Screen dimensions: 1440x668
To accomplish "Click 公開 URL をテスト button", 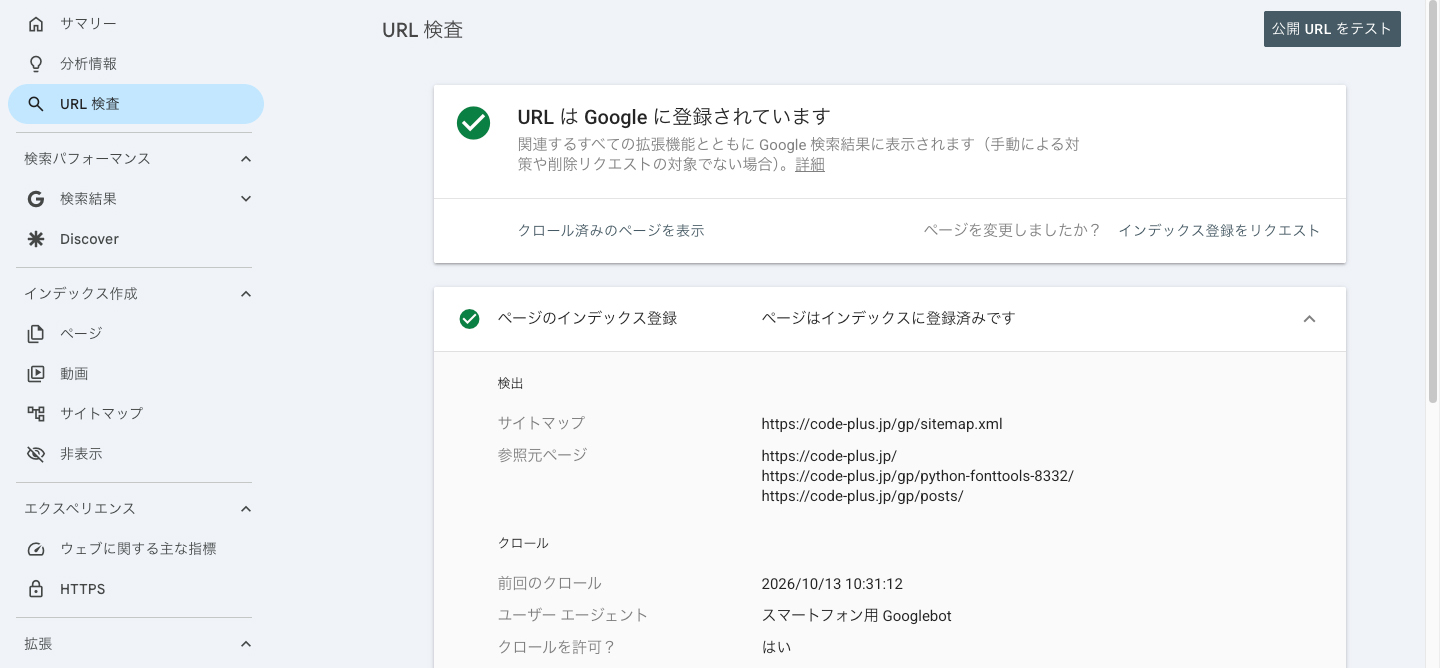I will [1332, 29].
